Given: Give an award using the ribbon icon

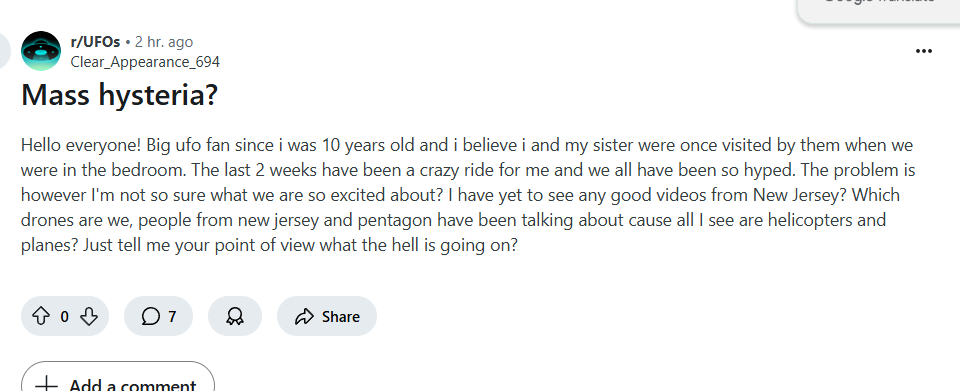Looking at the screenshot, I should click(234, 316).
